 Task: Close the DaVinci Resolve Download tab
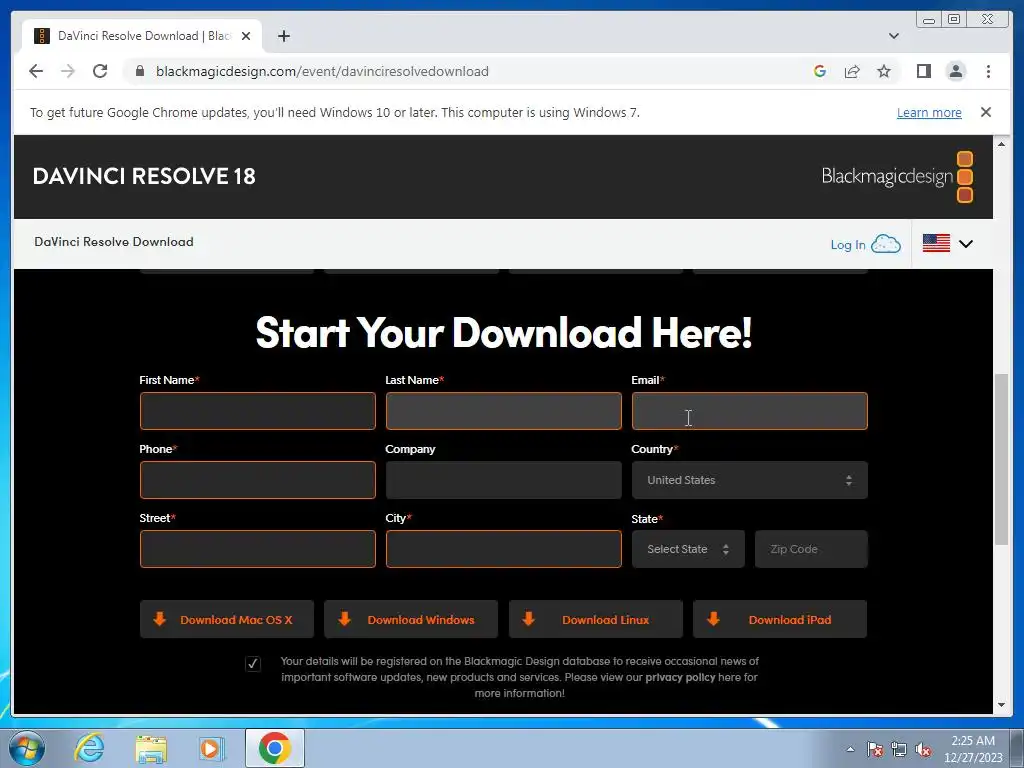coord(246,36)
